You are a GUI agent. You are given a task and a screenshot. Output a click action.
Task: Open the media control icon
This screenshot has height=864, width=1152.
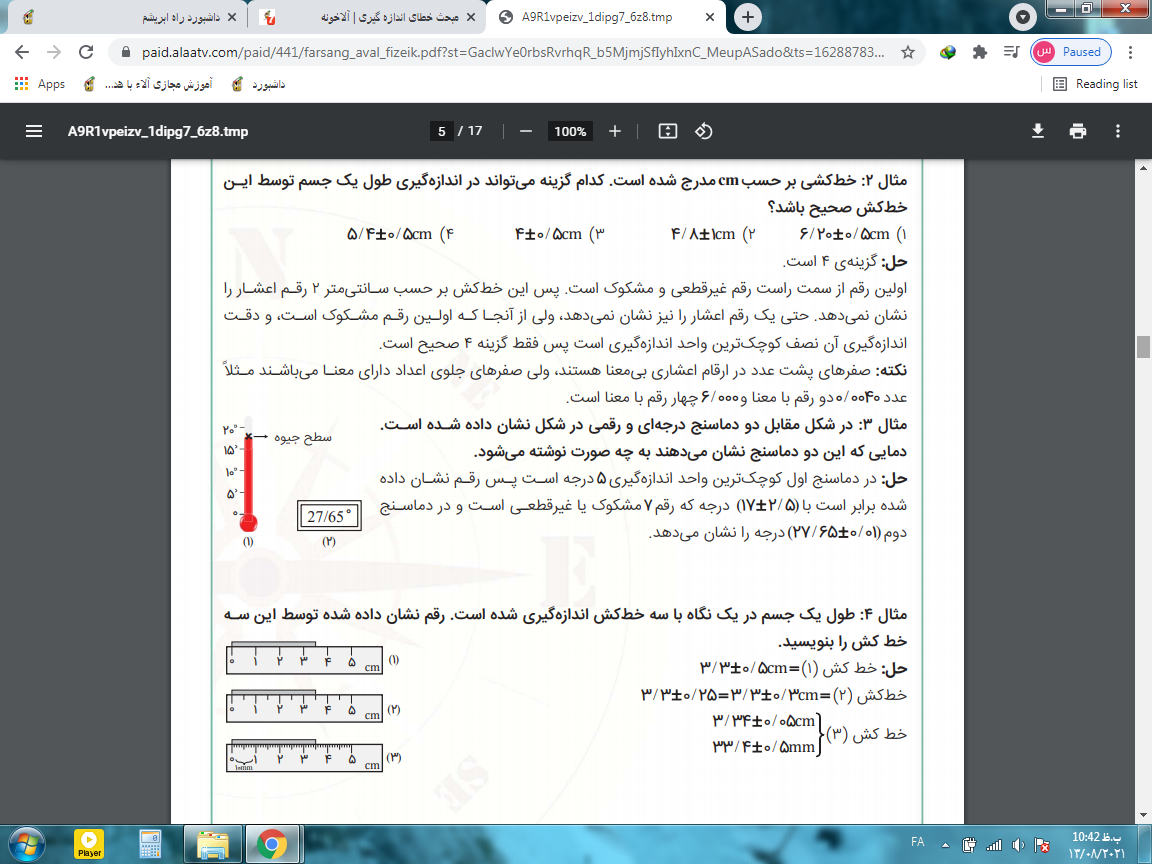pos(1011,52)
